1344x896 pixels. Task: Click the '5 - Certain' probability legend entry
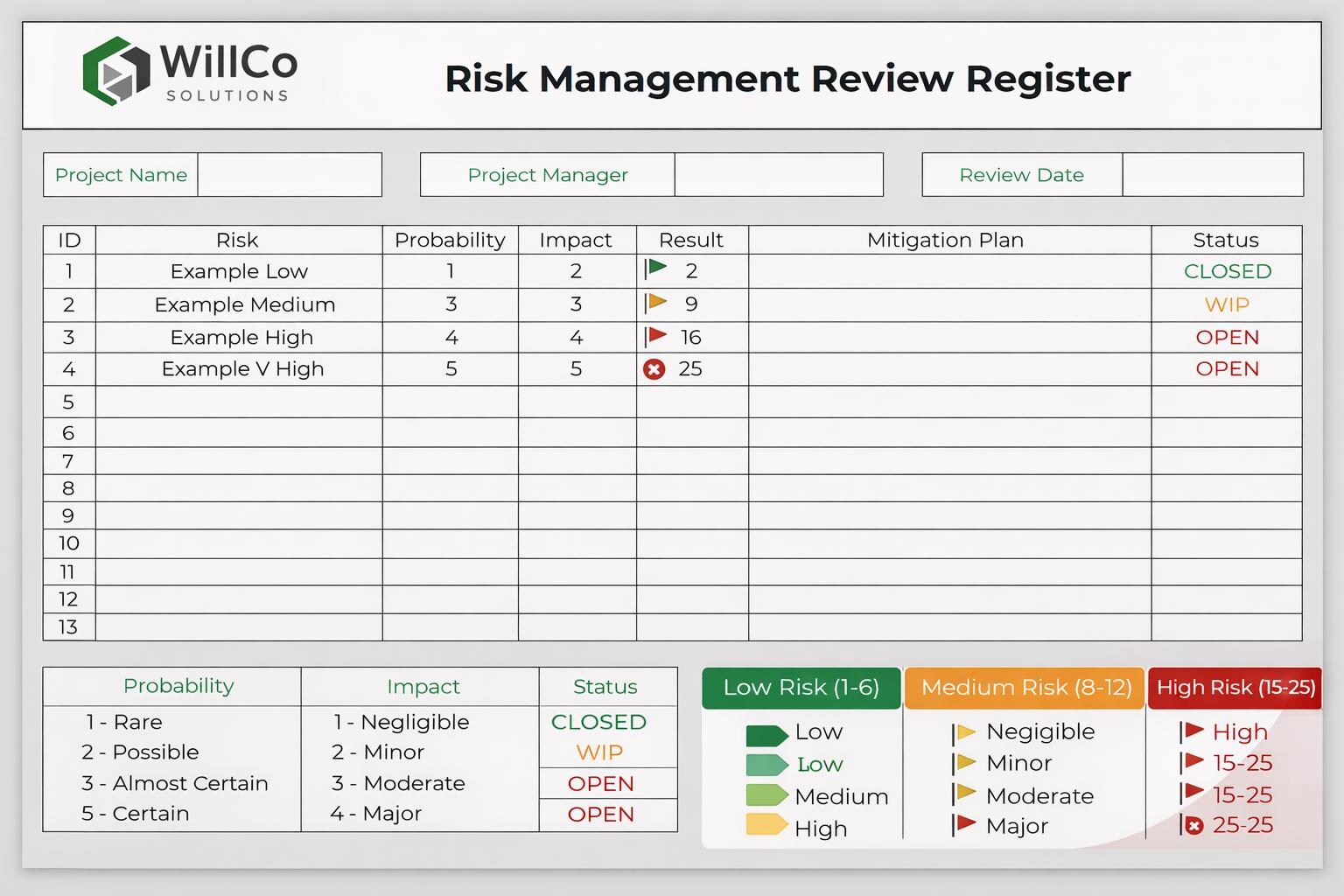click(x=136, y=814)
